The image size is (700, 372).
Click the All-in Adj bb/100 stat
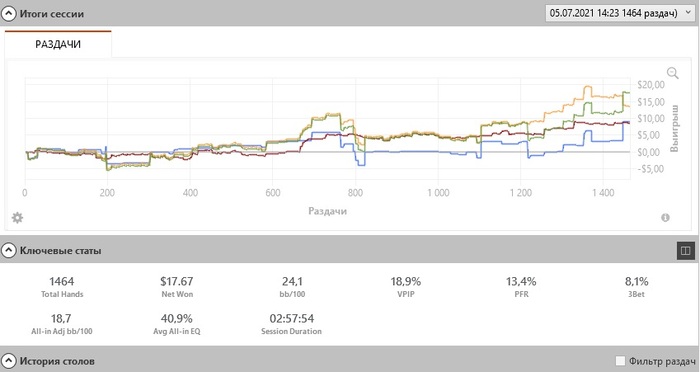pos(62,324)
